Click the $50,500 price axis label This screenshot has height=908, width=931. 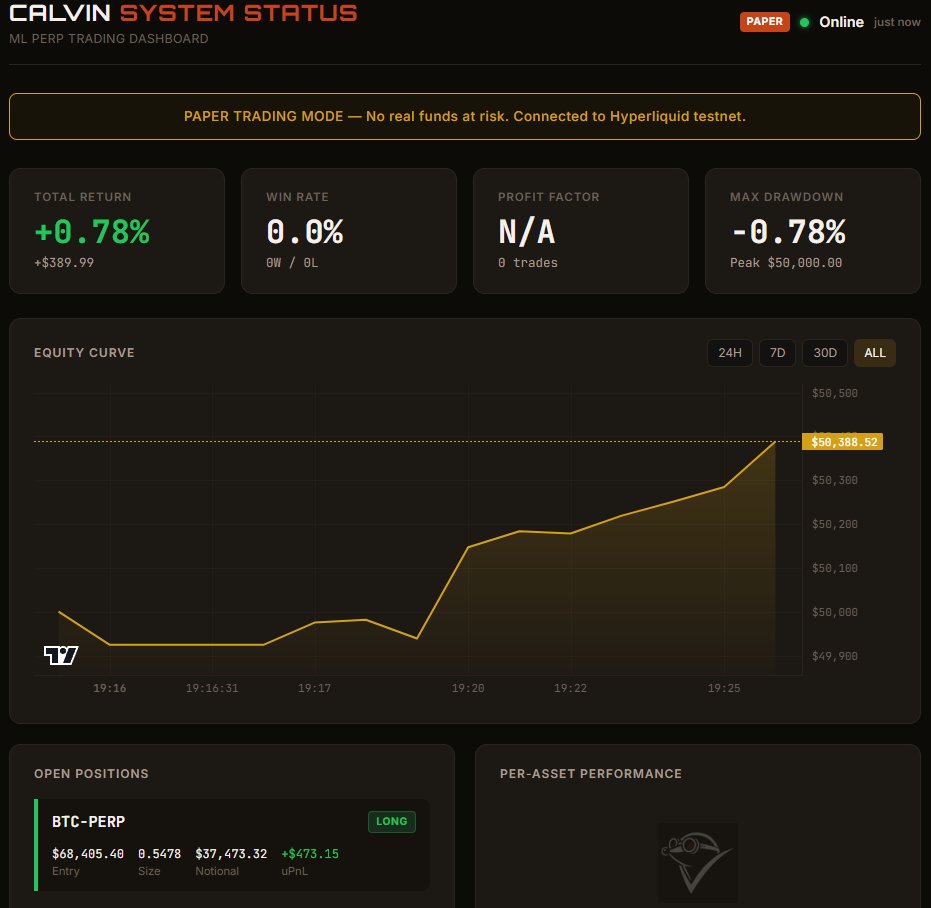(x=835, y=393)
